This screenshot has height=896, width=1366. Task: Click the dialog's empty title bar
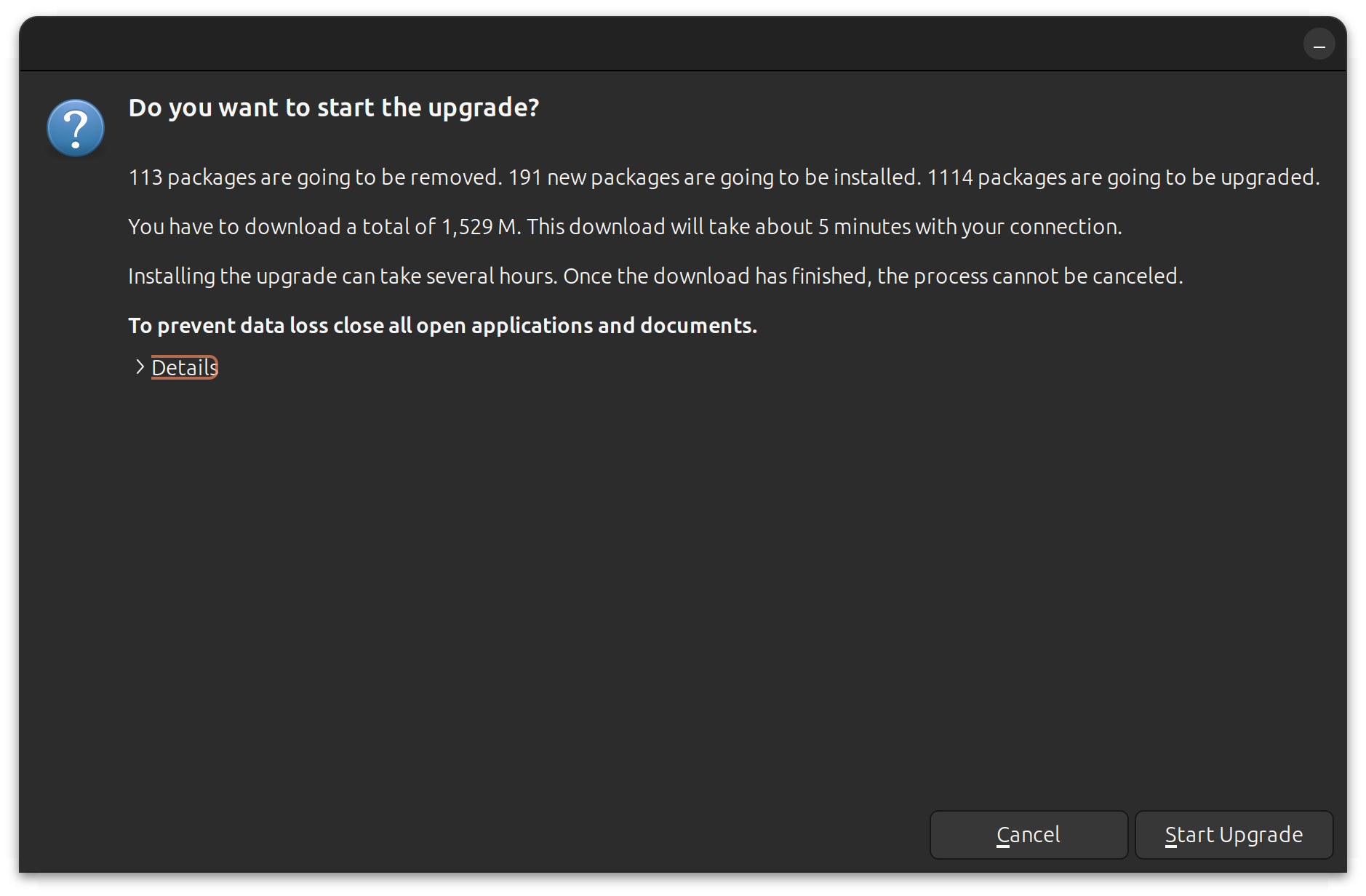(x=655, y=44)
